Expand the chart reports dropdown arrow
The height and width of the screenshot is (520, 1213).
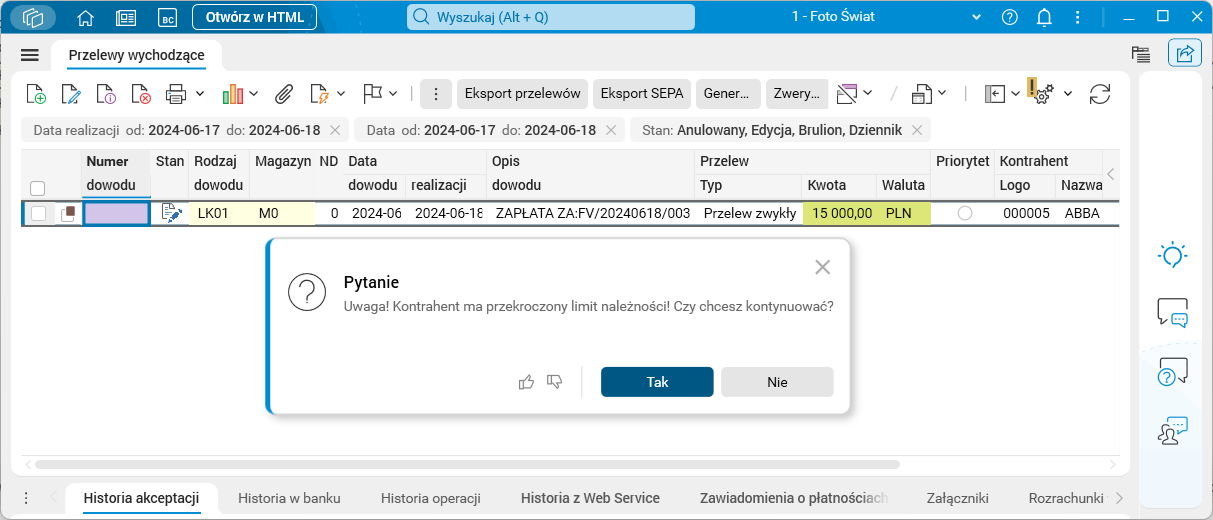[x=254, y=94]
